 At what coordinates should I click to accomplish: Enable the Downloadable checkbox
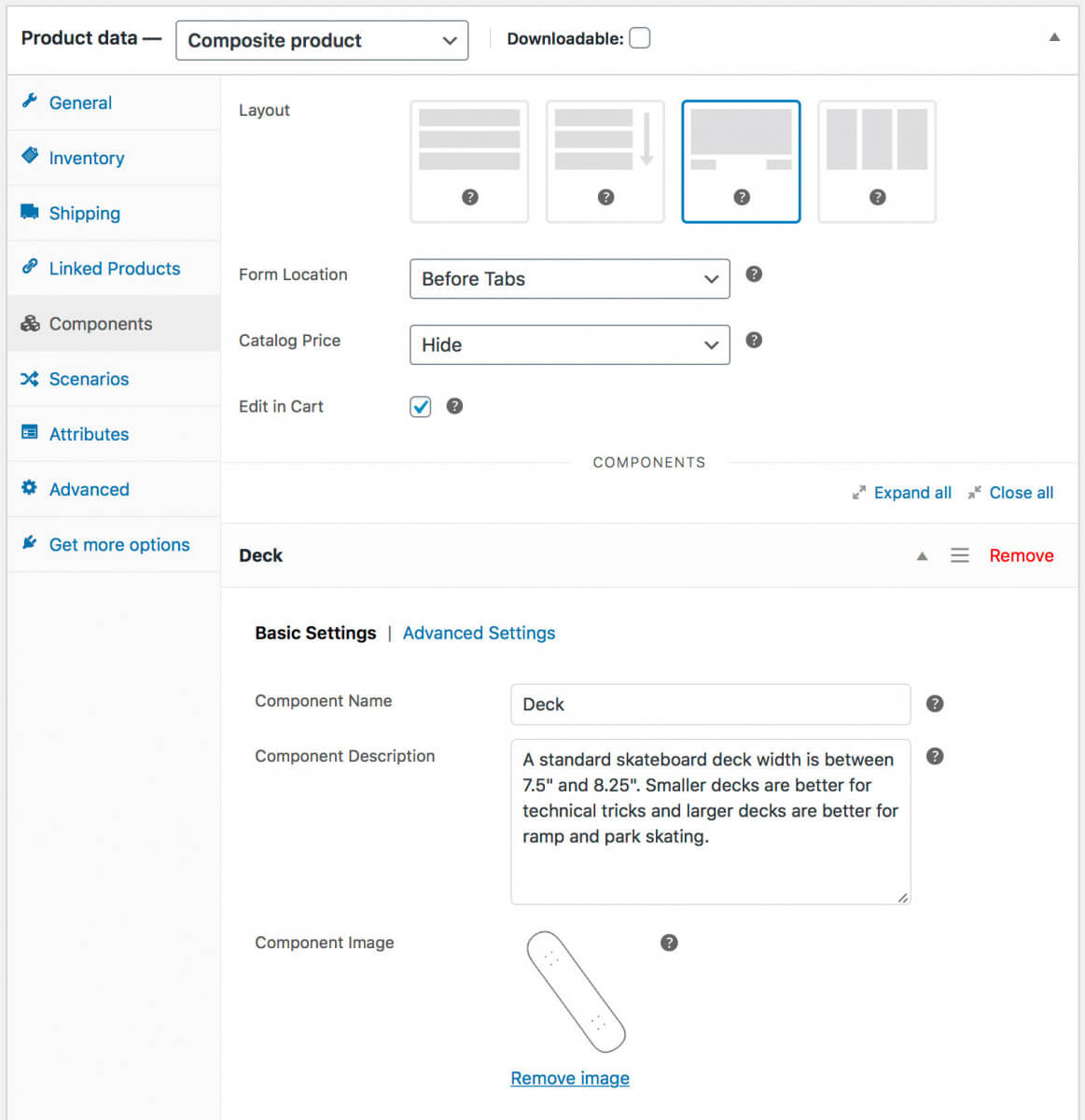[x=639, y=38]
